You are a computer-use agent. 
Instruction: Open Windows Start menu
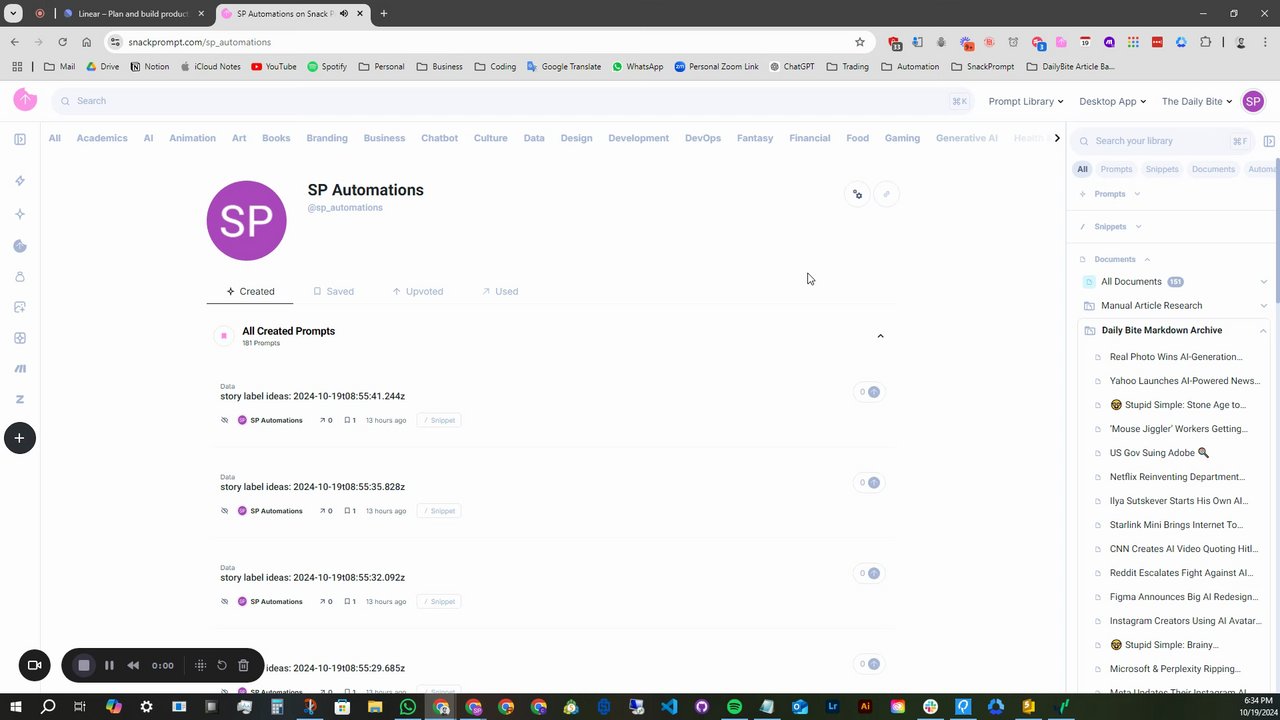point(15,707)
